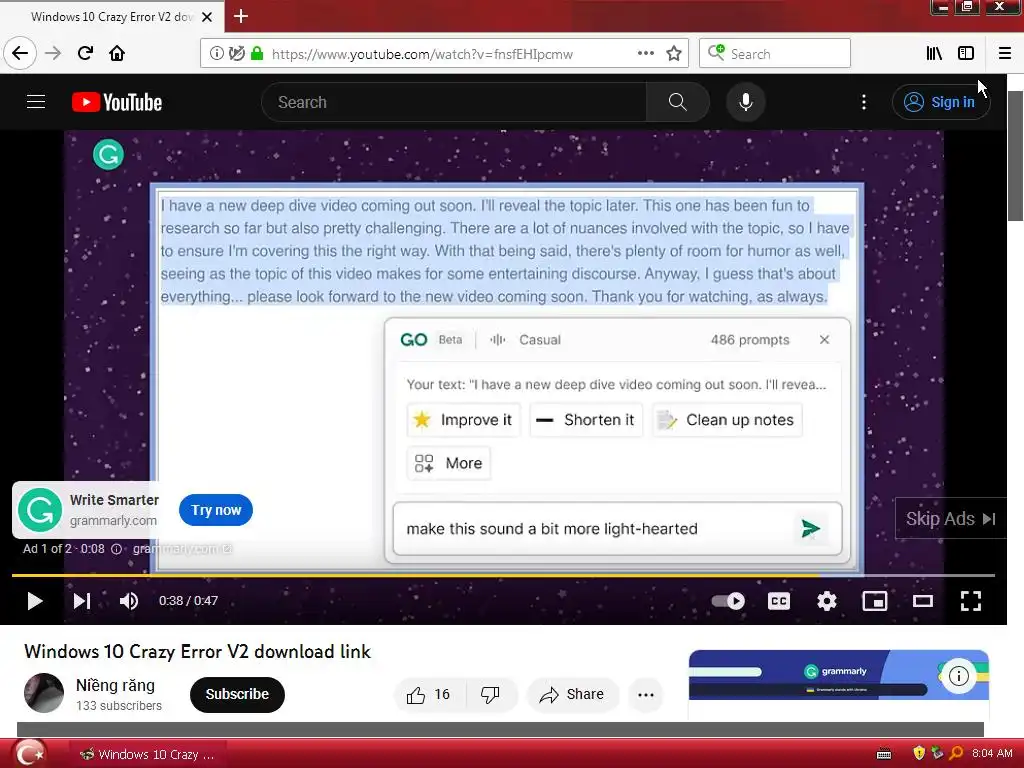Viewport: 1024px width, 768px height.
Task: Focus the Firefox search box
Action: click(x=775, y=54)
